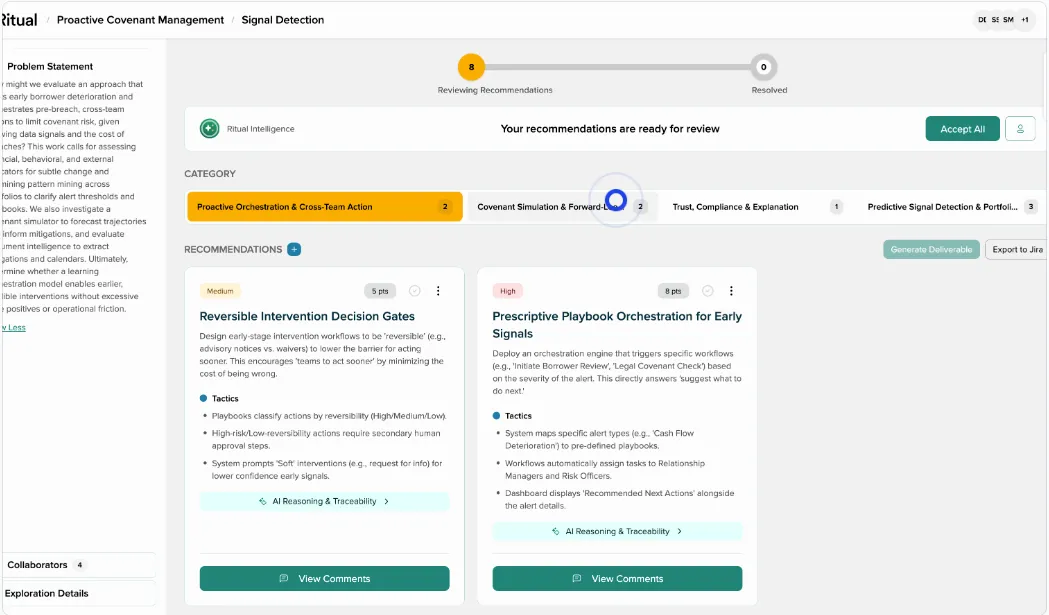1049x615 pixels.
Task: Select the Reversible Intervention card's circle checkbox
Action: coord(414,290)
